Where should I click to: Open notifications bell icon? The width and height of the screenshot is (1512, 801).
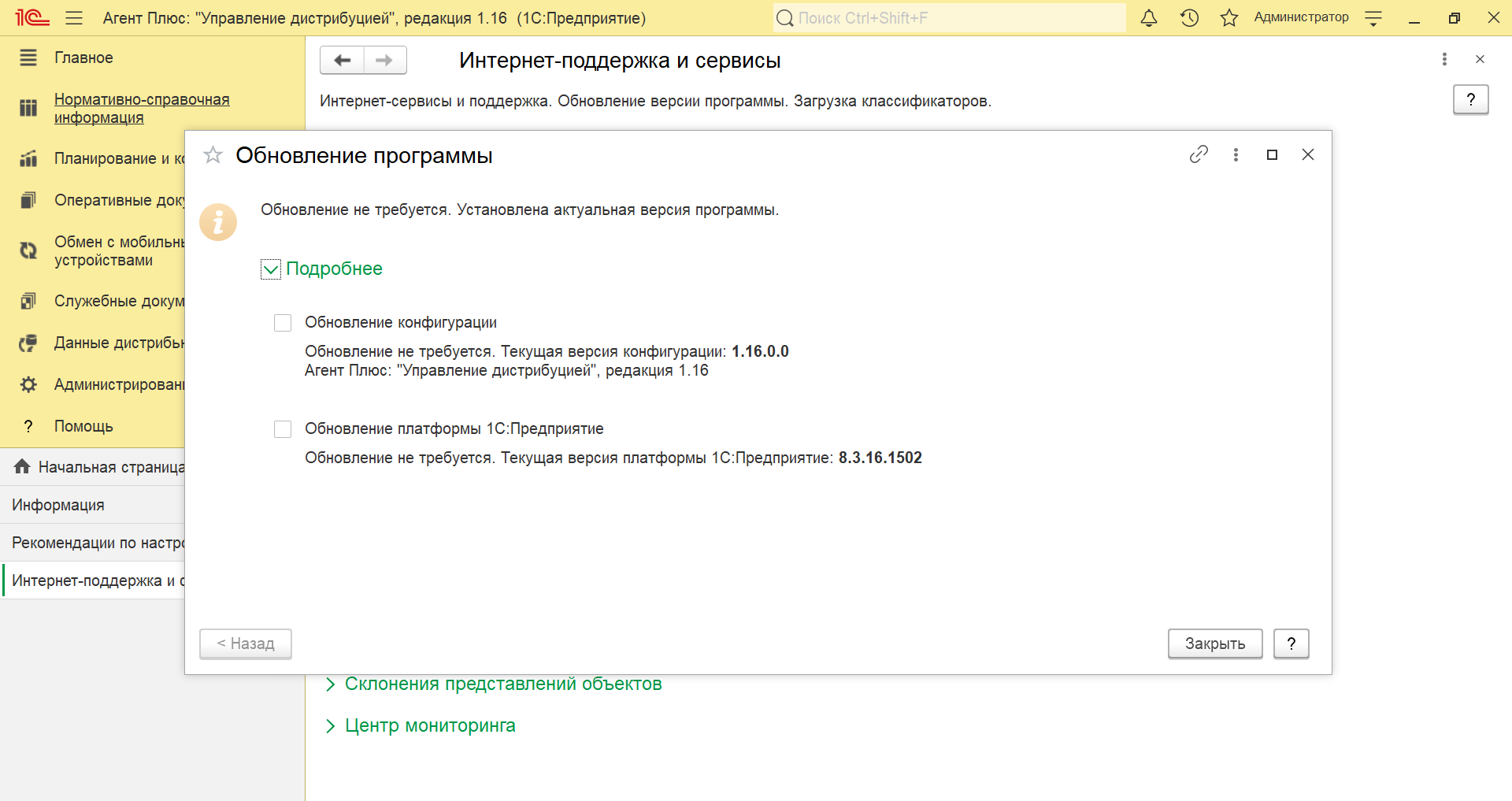point(1149,17)
